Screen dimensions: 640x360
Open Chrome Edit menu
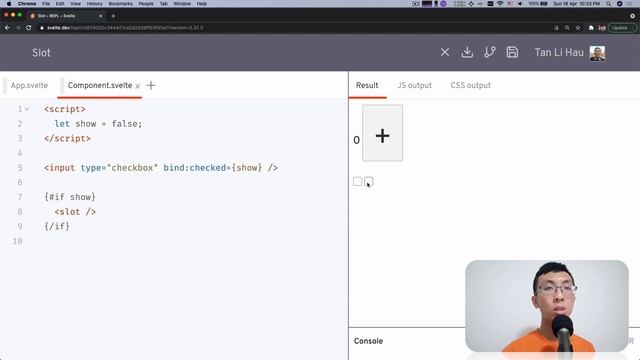click(60, 4)
